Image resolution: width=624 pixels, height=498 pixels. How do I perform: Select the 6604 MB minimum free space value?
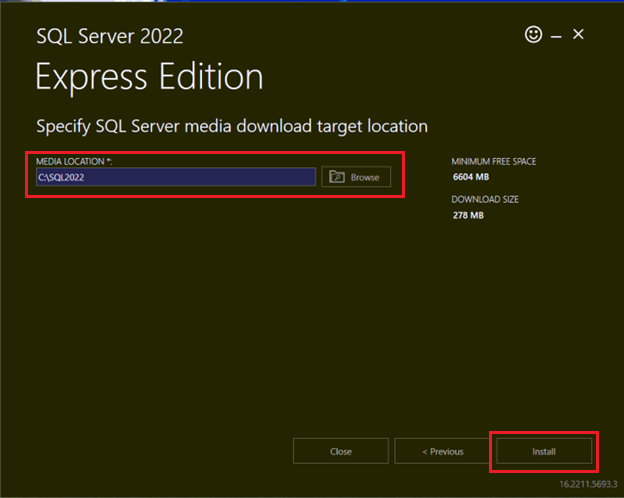[x=471, y=177]
